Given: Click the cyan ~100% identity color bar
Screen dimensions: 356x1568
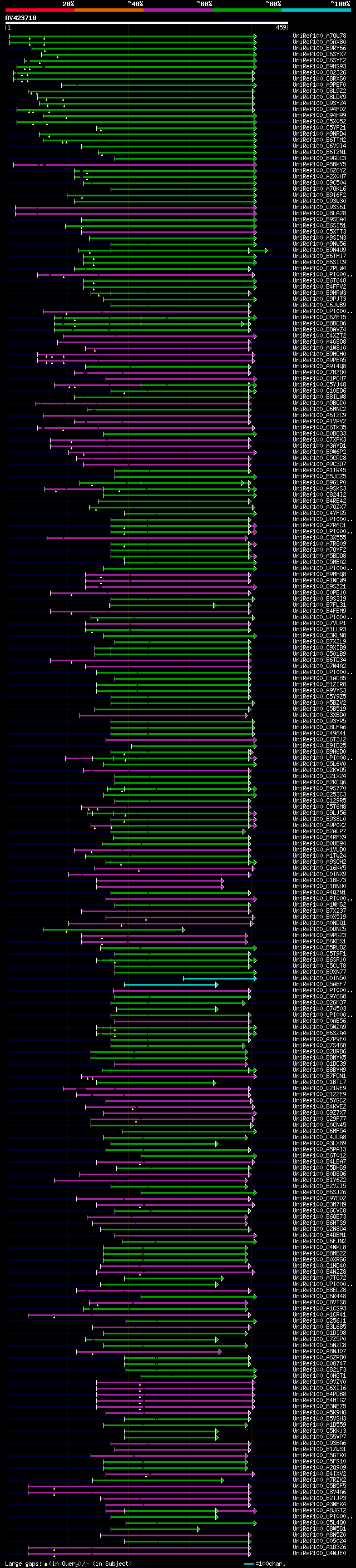Looking at the screenshot, I should [317, 10].
